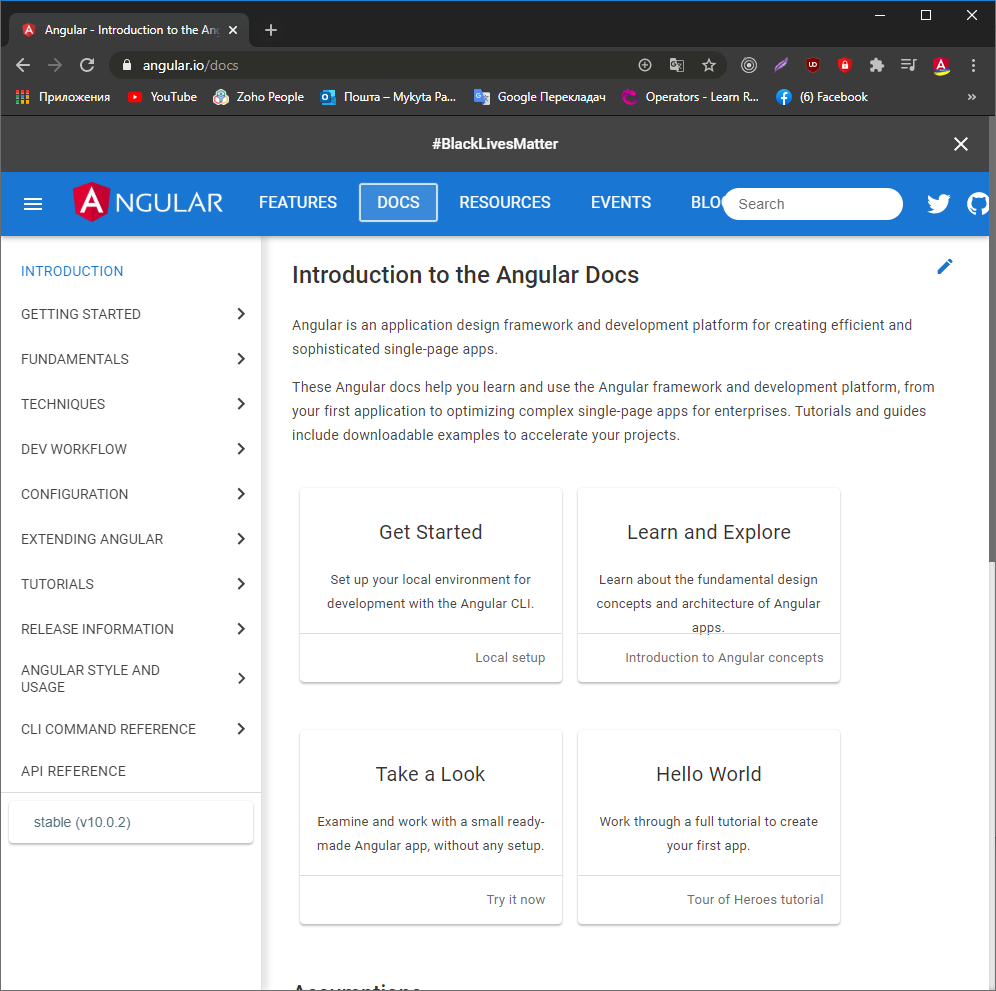This screenshot has width=996, height=991.
Task: Open the RESOURCES menu item
Action: tap(505, 203)
